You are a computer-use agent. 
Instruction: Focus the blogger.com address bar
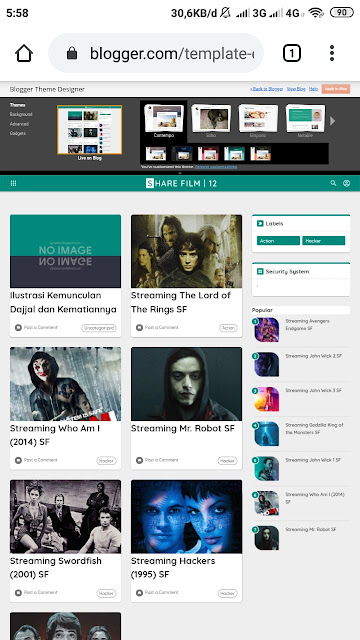coord(156,53)
